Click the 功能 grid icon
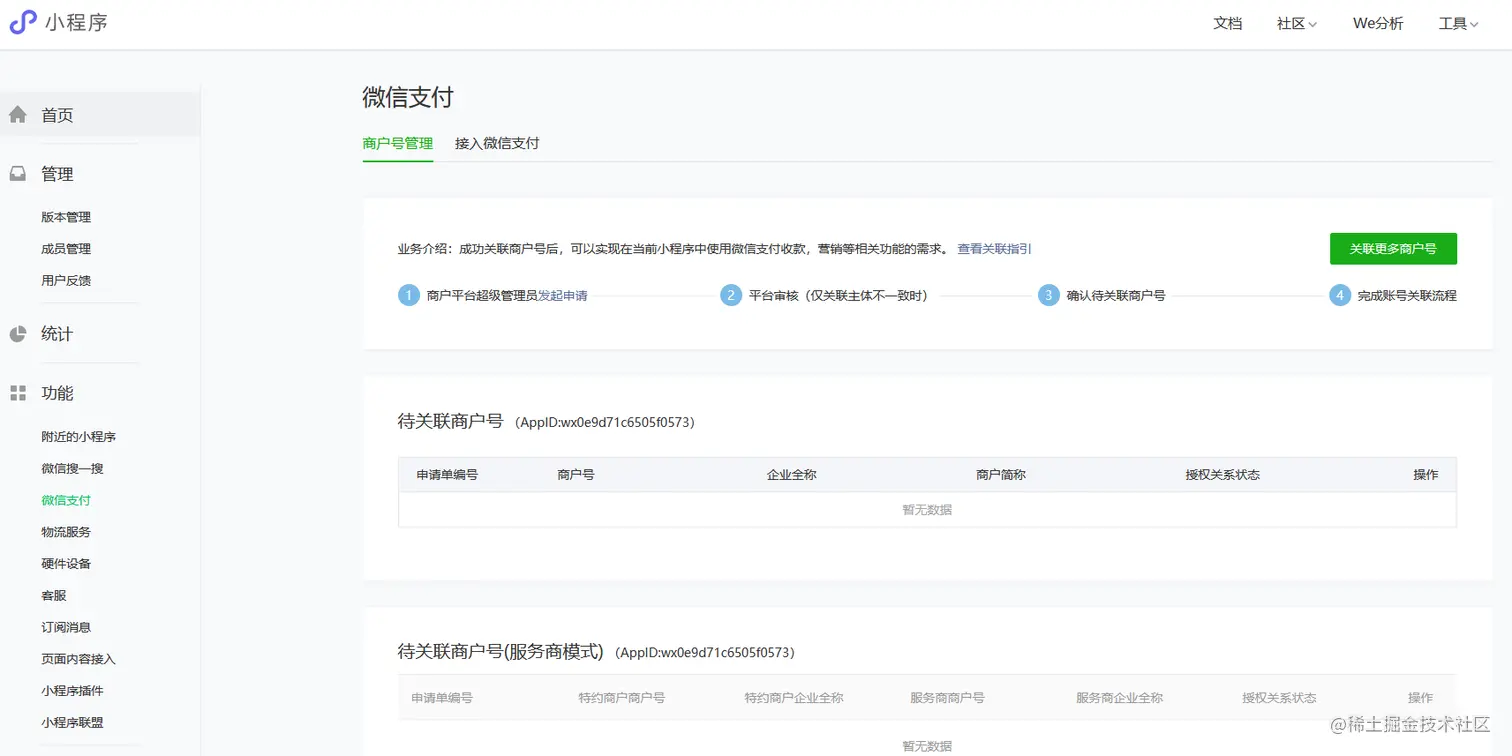Image resolution: width=1512 pixels, height=756 pixels. (x=18, y=393)
